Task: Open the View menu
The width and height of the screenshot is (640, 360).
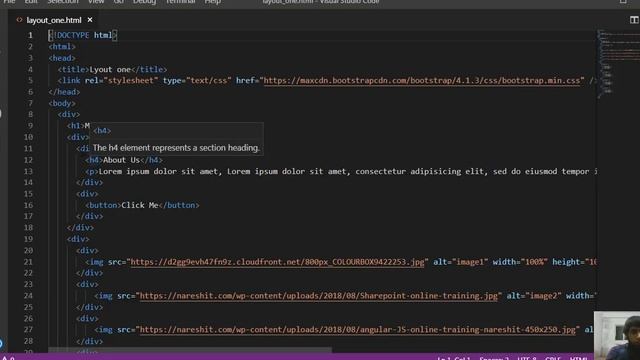Action: (x=96, y=2)
